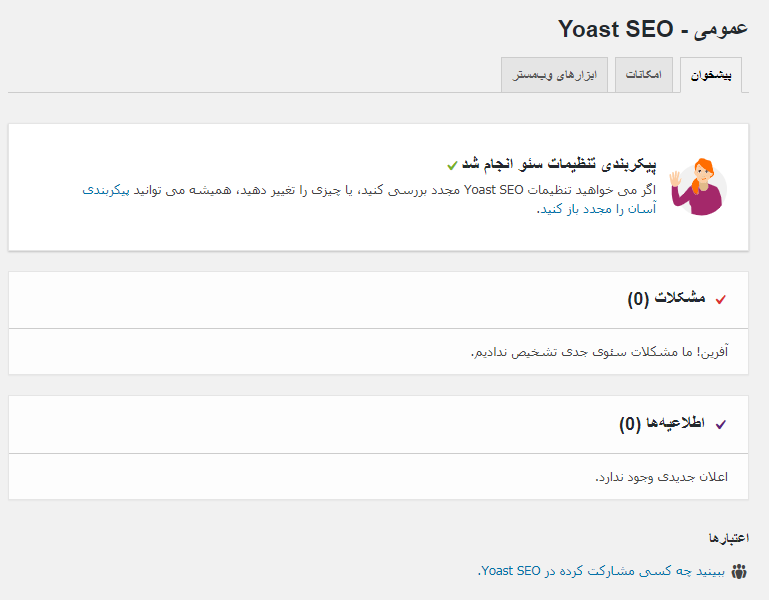This screenshot has height=600, width=769.
Task: Switch to the پیشخوان tab
Action: [x=711, y=75]
